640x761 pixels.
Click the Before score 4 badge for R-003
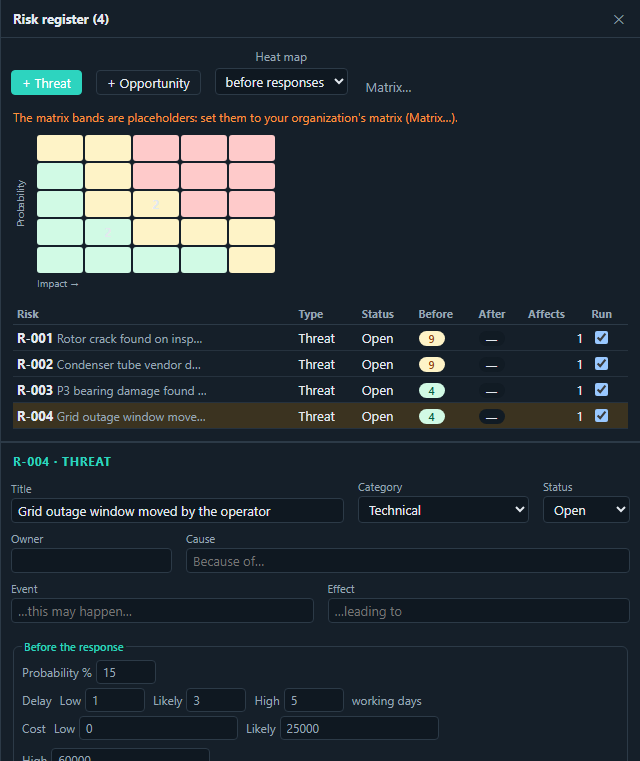tap(431, 391)
